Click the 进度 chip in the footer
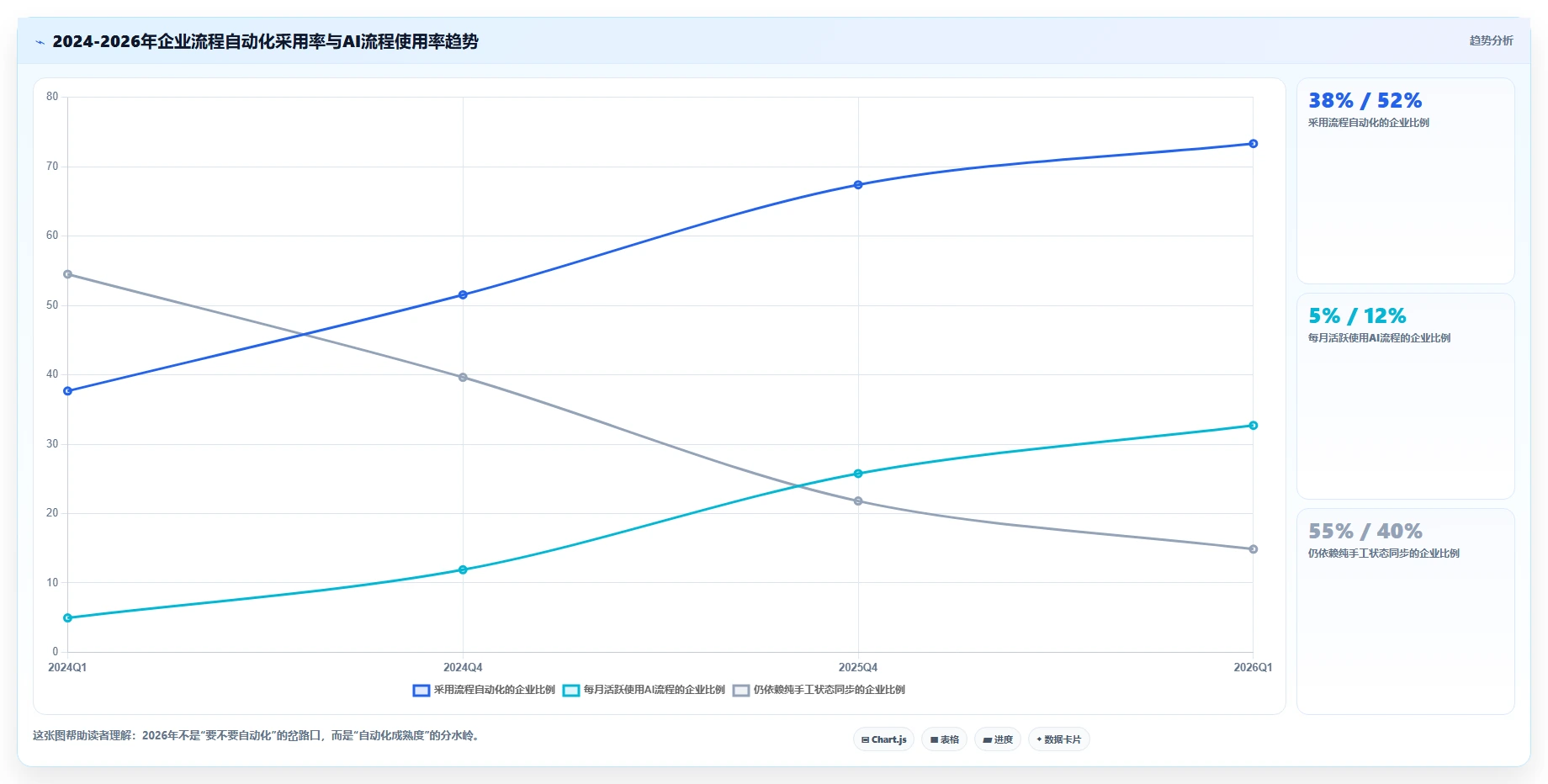1548x784 pixels. coord(998,739)
